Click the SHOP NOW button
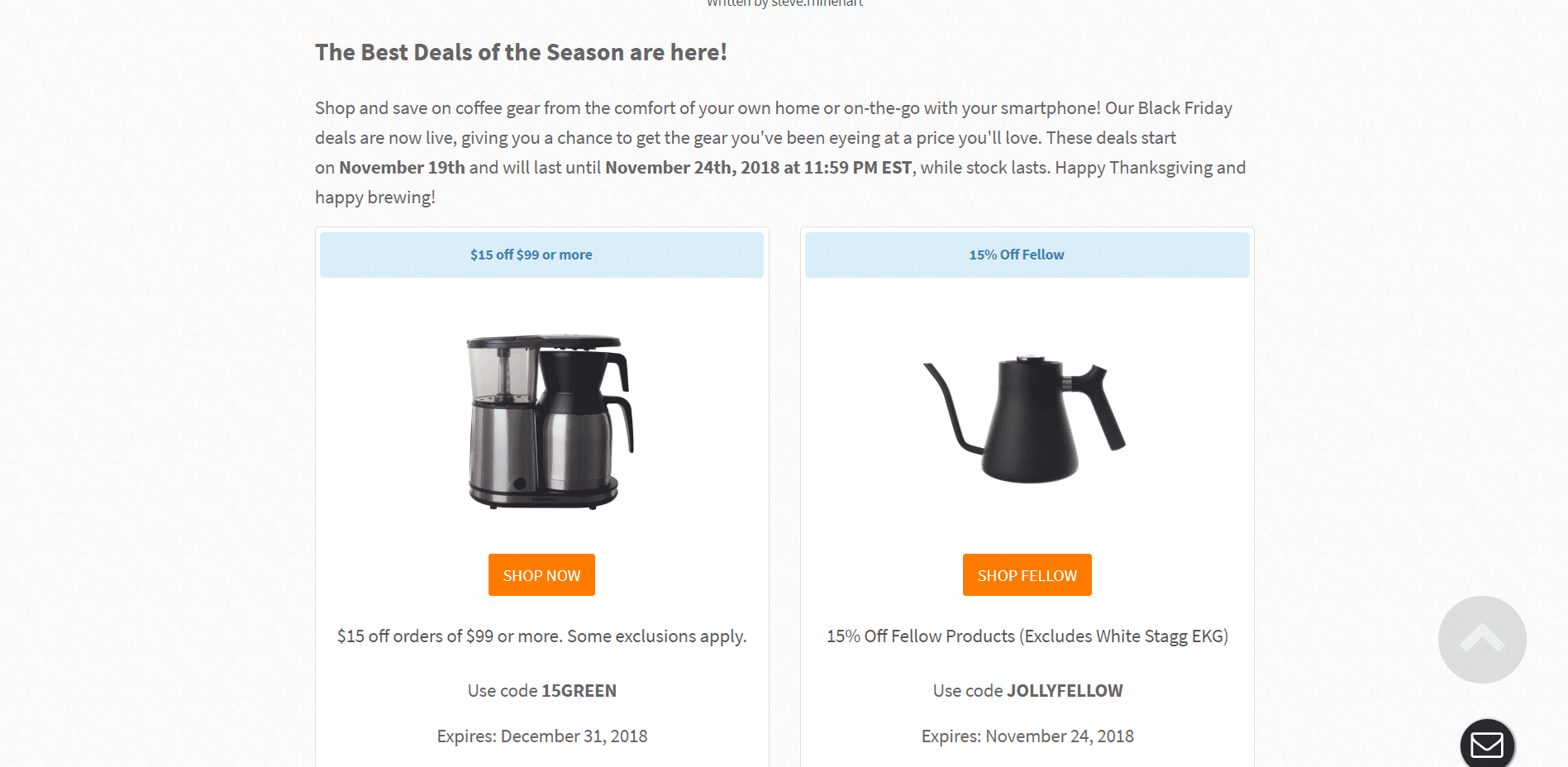The height and width of the screenshot is (767, 1568). [541, 574]
